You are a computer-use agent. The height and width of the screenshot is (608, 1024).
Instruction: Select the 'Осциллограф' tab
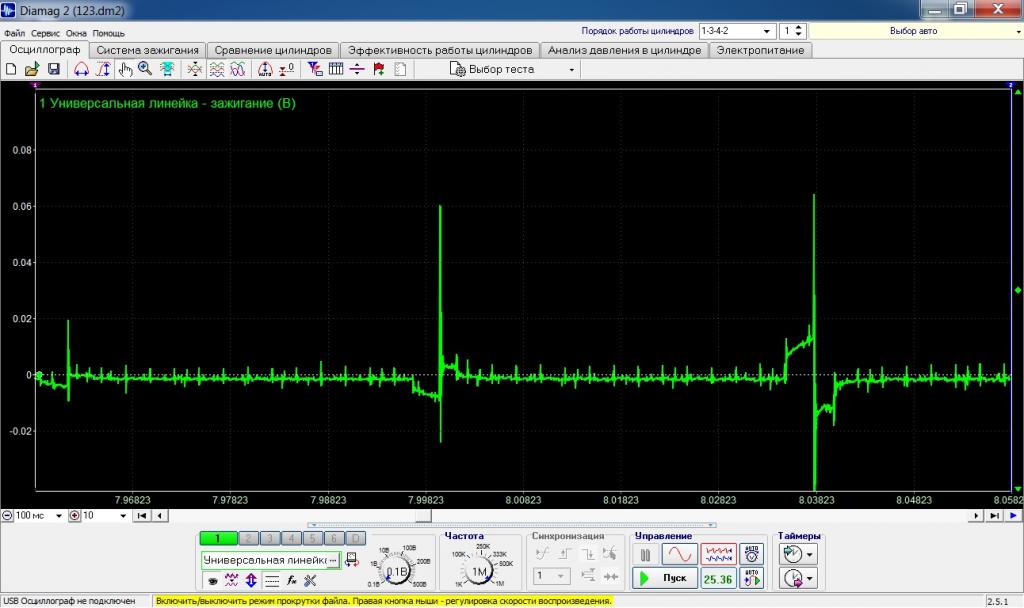(x=44, y=50)
